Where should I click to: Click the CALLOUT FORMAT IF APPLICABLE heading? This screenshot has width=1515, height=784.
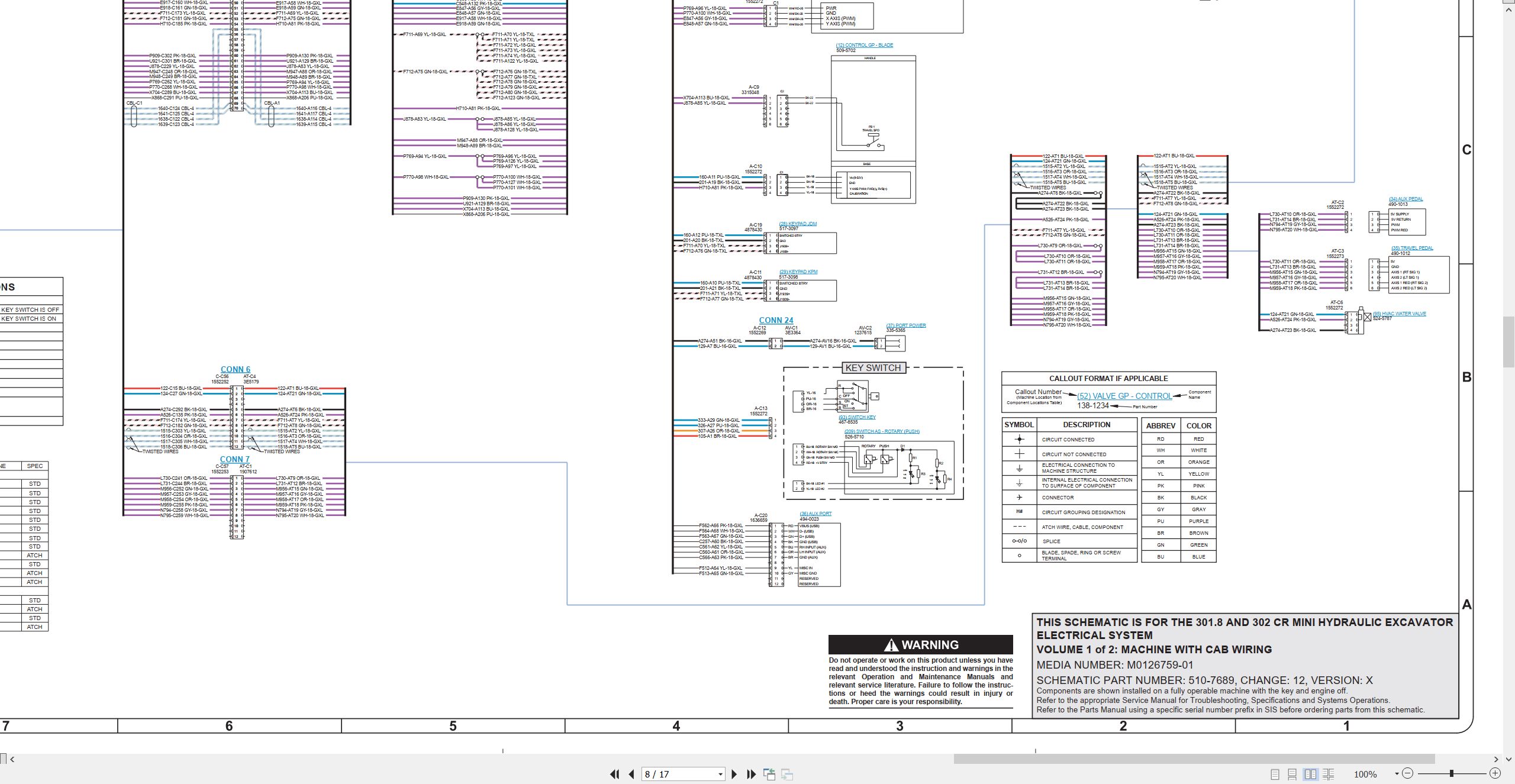click(1108, 378)
